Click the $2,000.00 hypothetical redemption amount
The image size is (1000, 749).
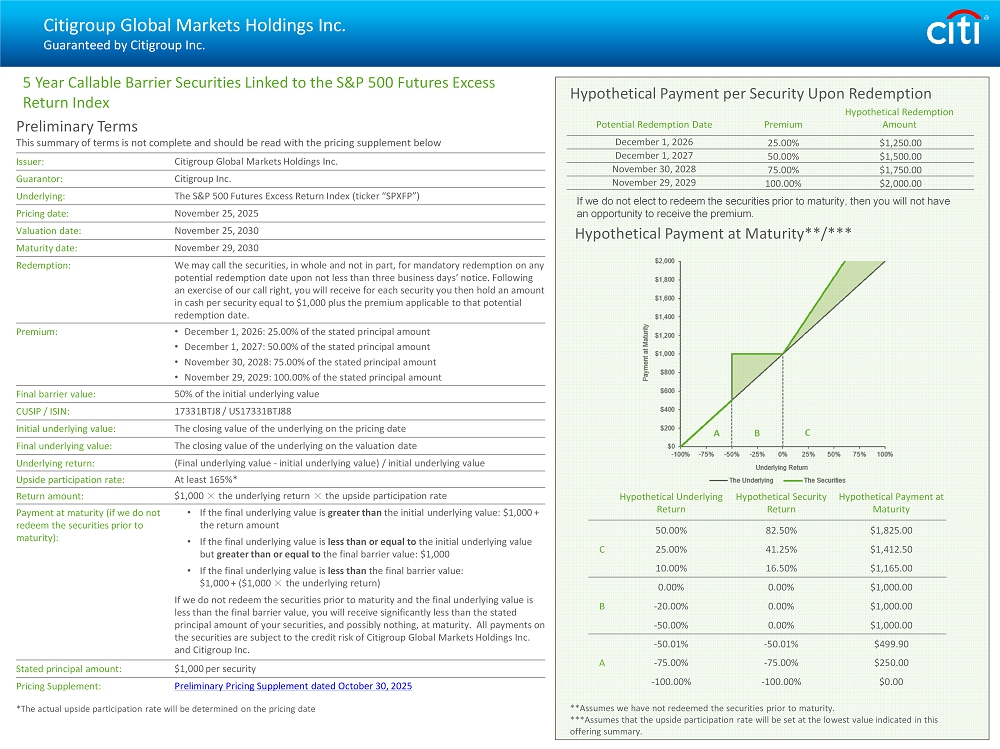(899, 183)
